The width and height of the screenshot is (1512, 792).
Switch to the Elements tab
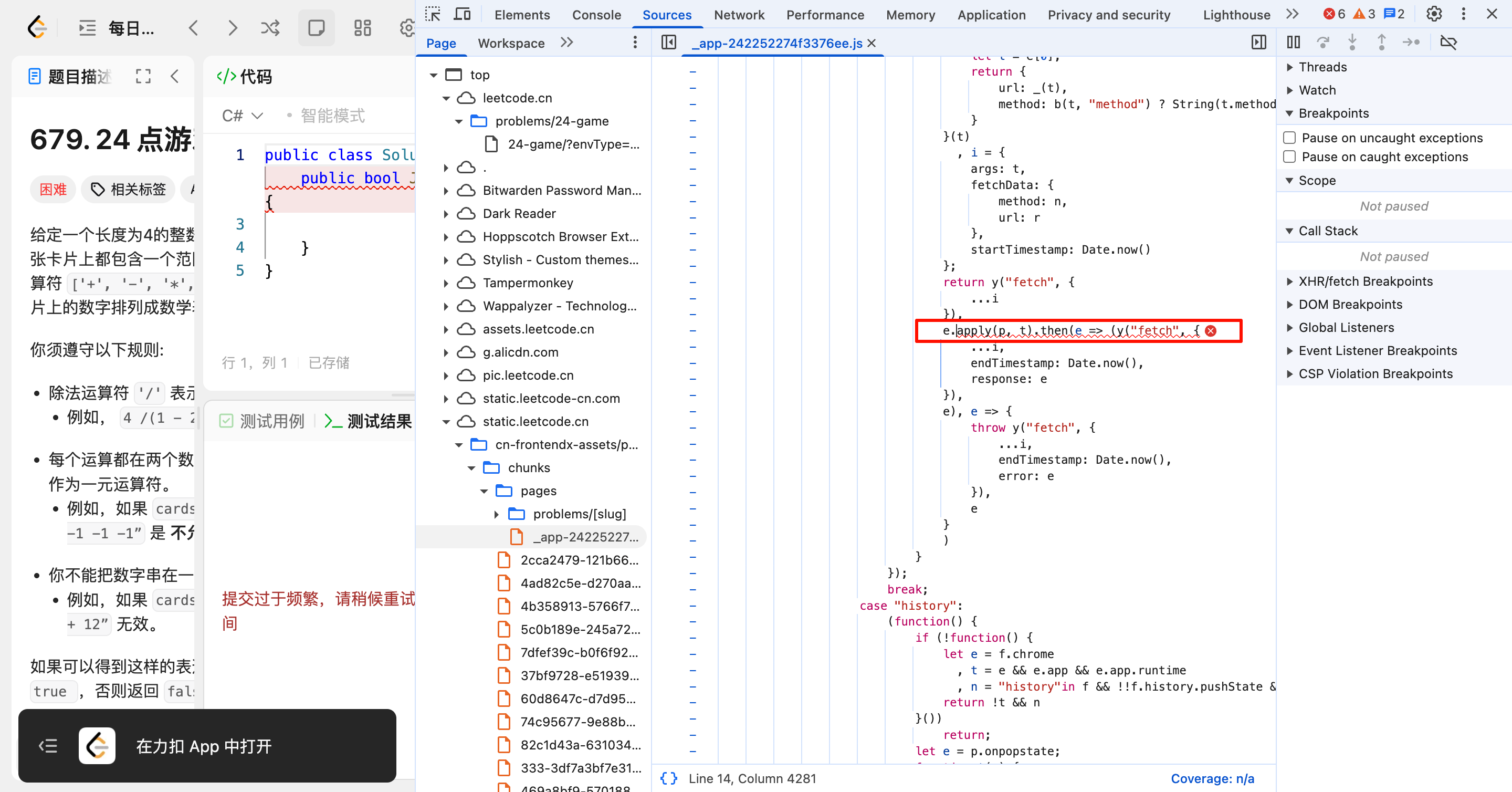[x=522, y=15]
